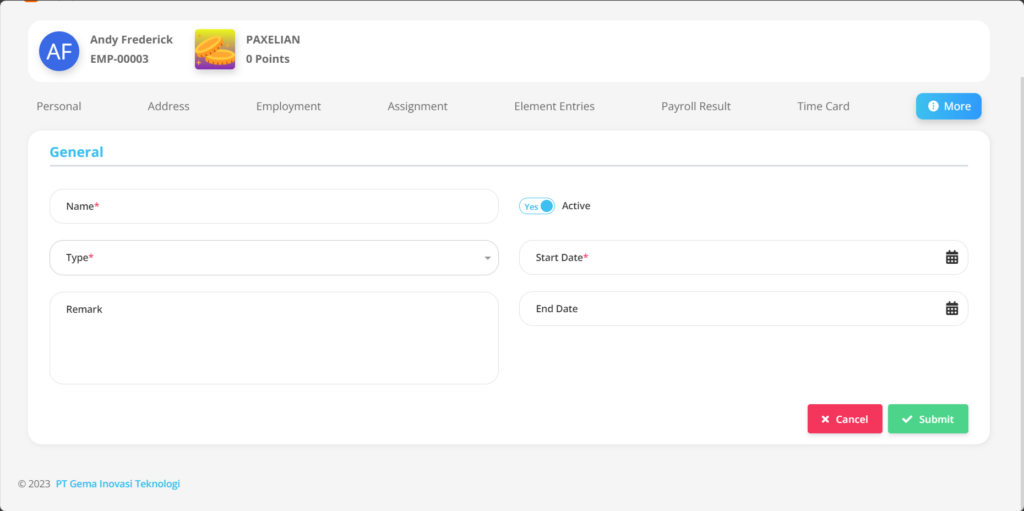Click inside the Remark text area

click(x=274, y=338)
